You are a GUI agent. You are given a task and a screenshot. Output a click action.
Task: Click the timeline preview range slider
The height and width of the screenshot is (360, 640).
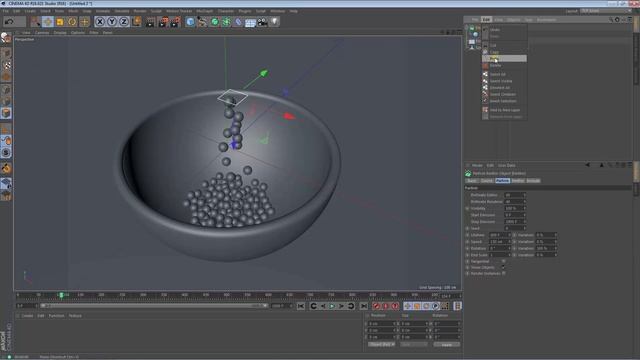154,306
